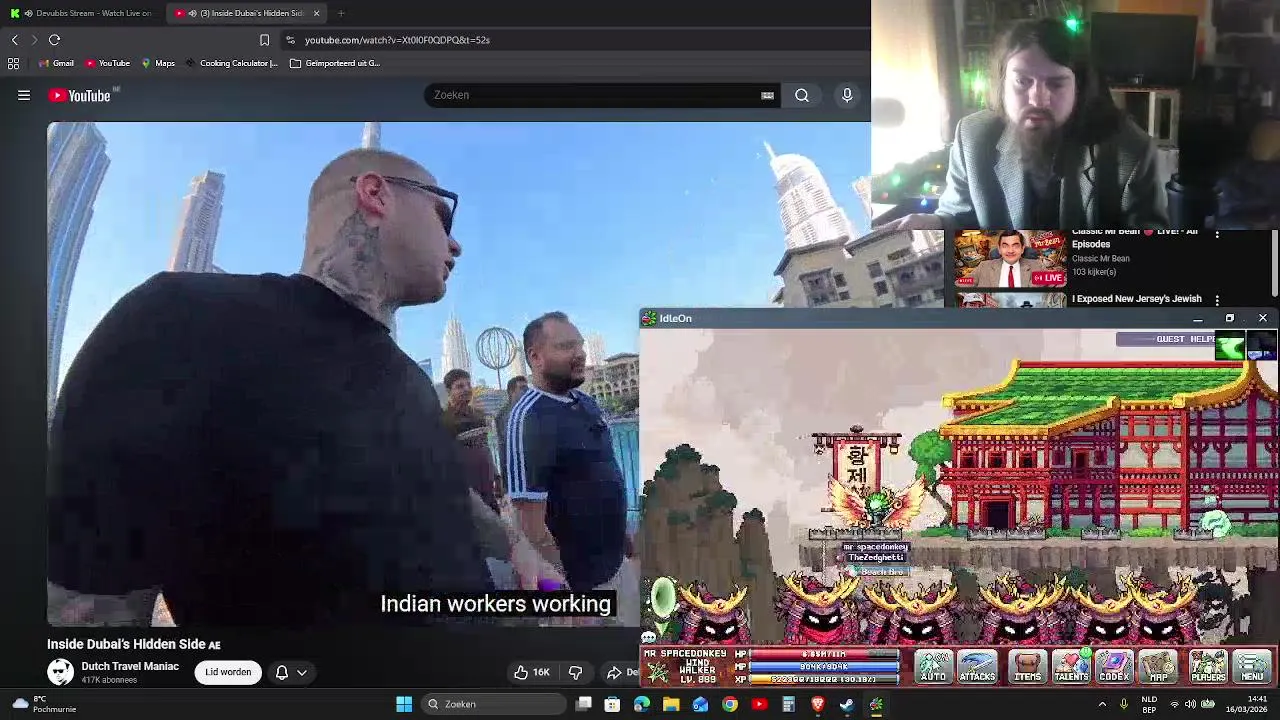Click the site settings icon in address bar
1280x720 pixels.
[290, 40]
